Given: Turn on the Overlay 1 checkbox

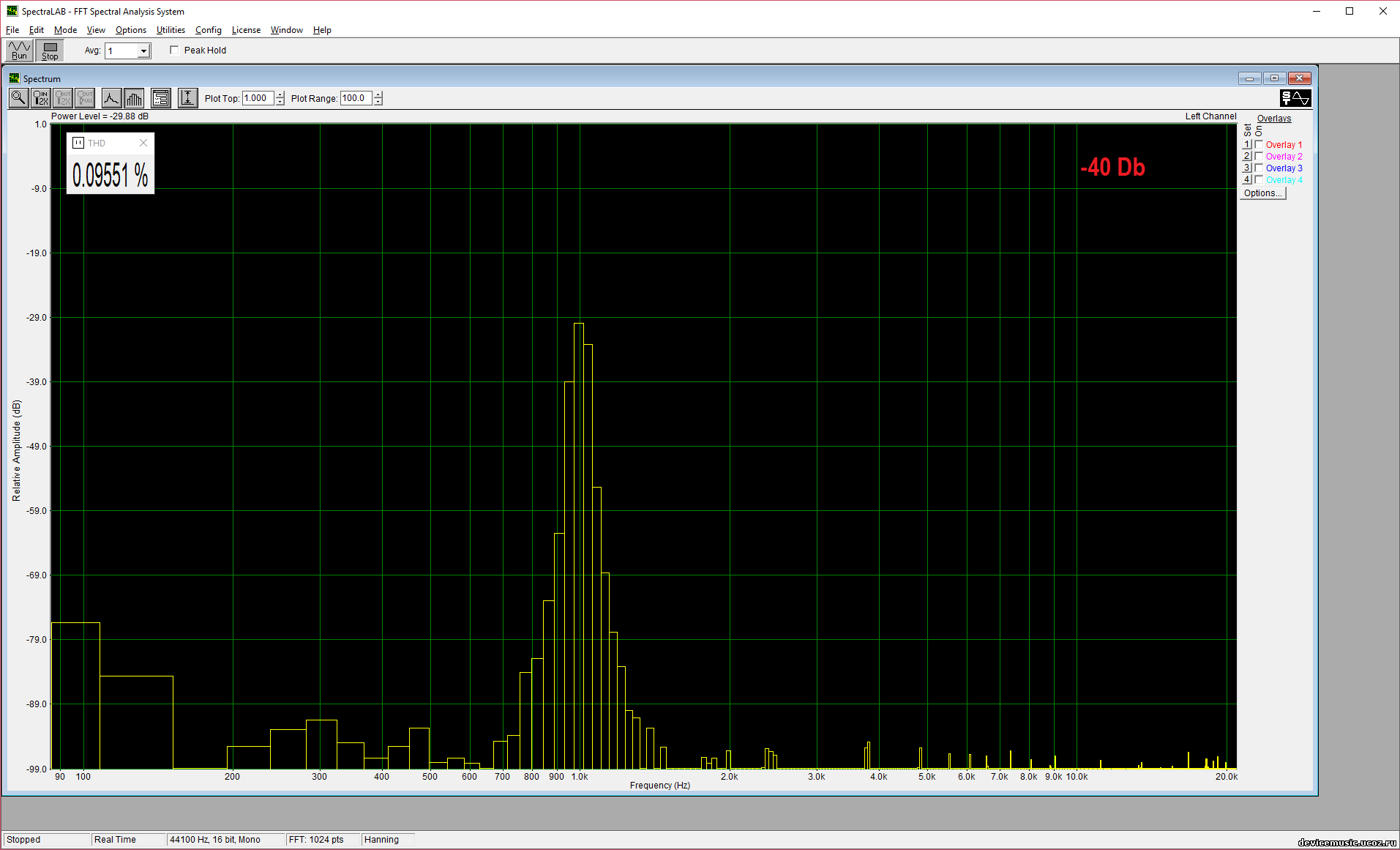Looking at the screenshot, I should click(1259, 145).
